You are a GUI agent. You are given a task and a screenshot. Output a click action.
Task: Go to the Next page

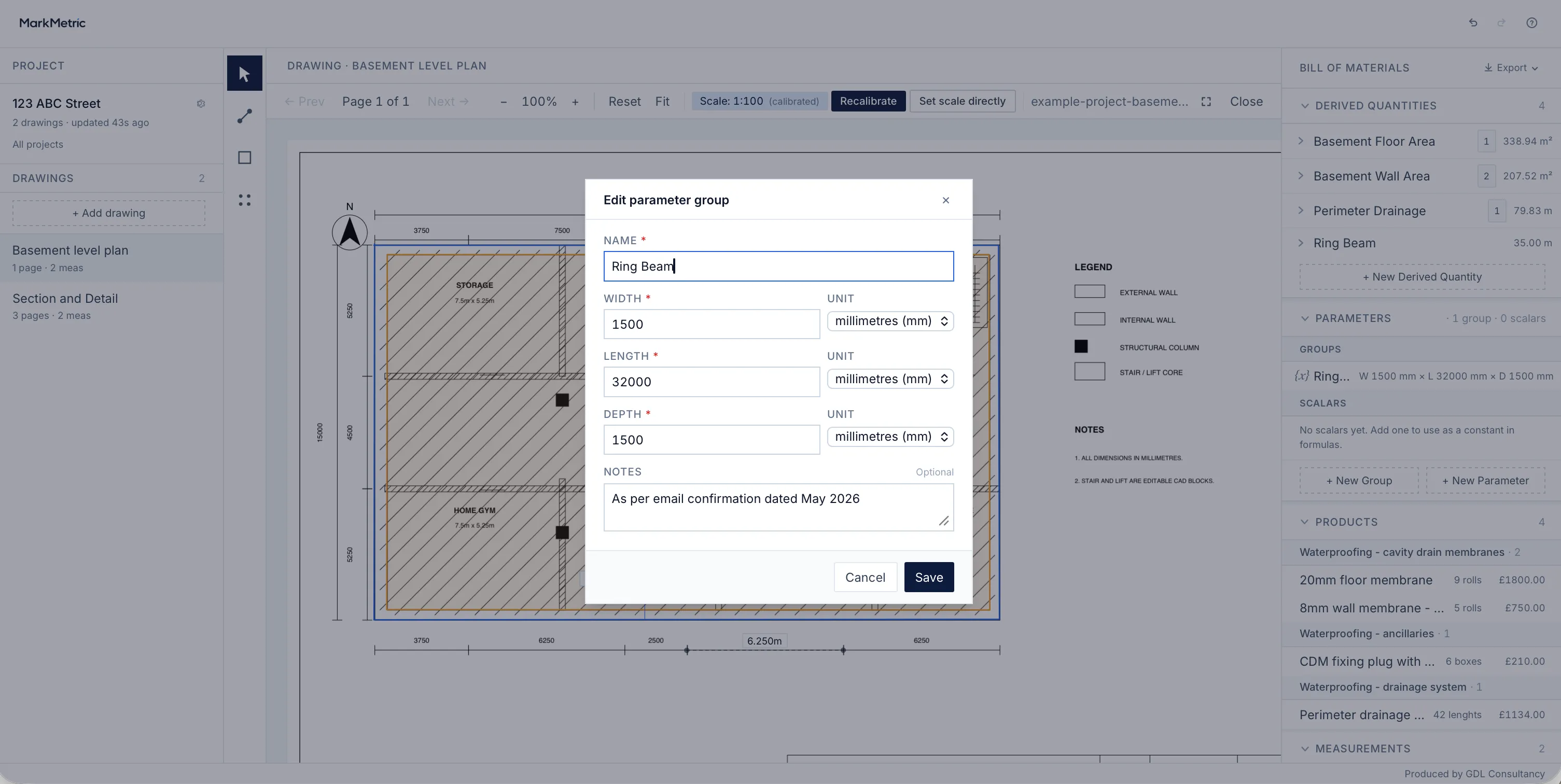pos(448,102)
